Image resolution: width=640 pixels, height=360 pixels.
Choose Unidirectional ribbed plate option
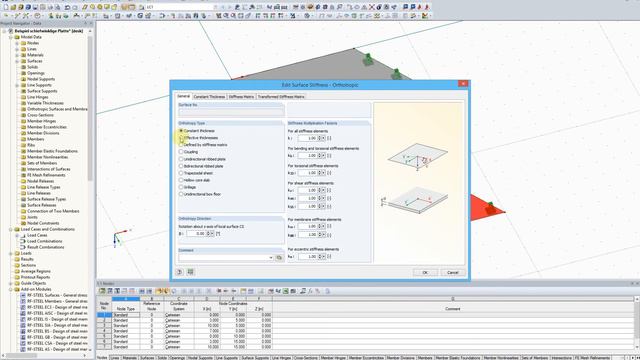click(x=181, y=159)
